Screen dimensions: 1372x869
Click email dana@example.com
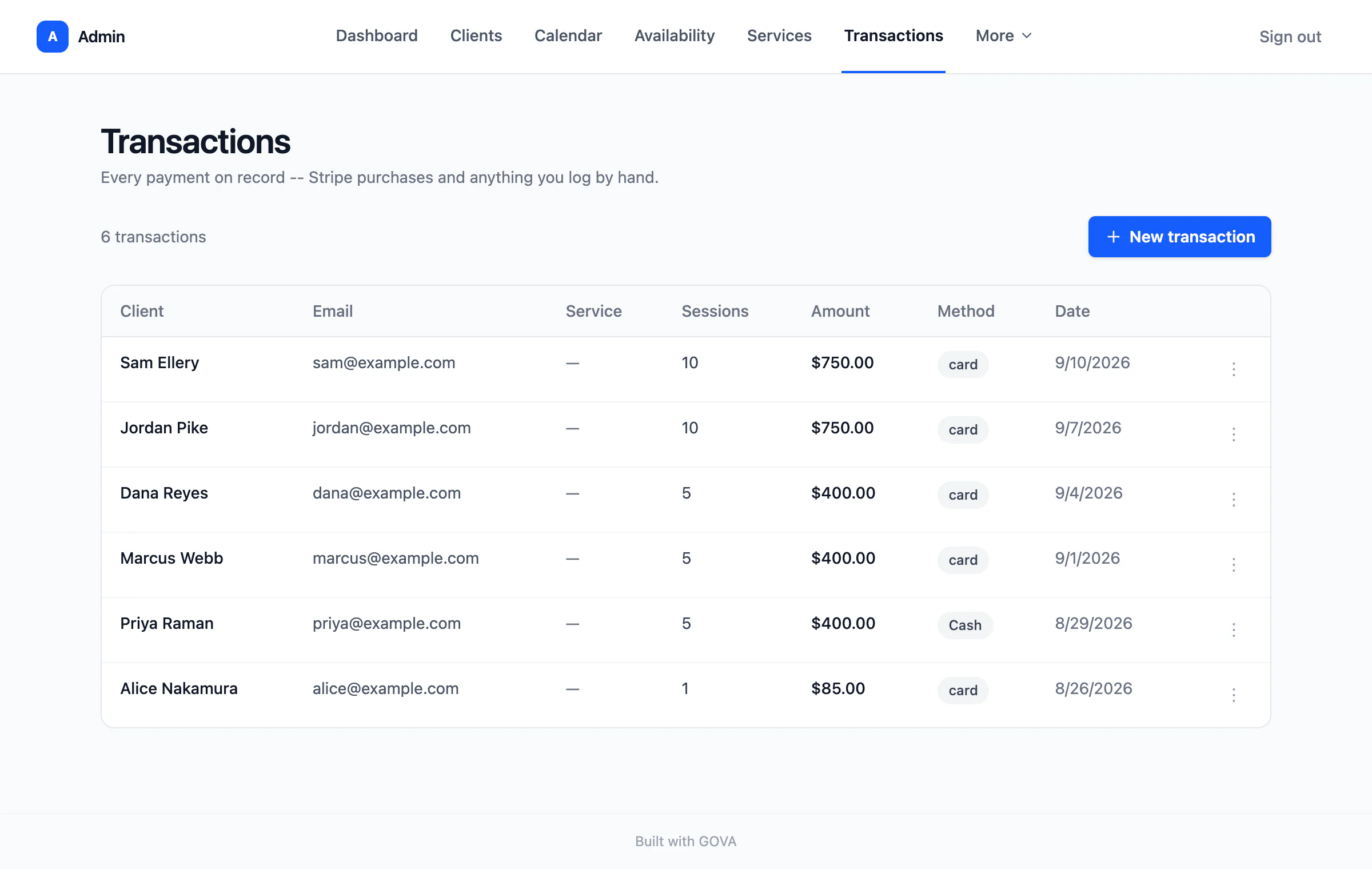(x=386, y=493)
